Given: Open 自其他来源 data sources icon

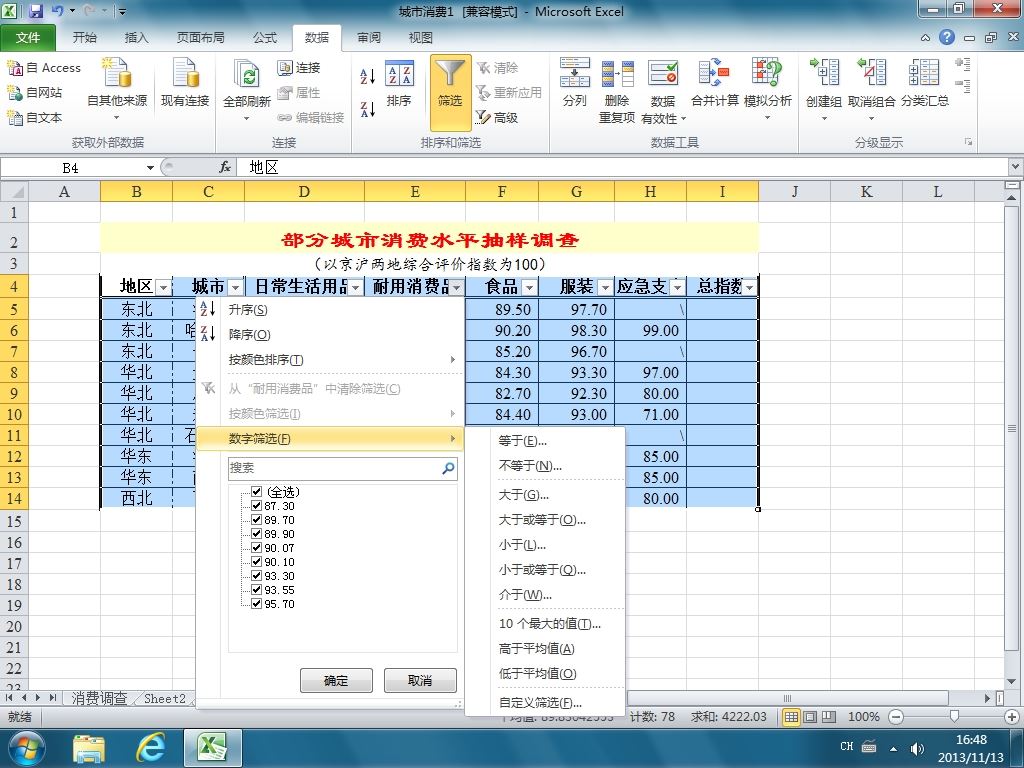Looking at the screenshot, I should point(117,72).
